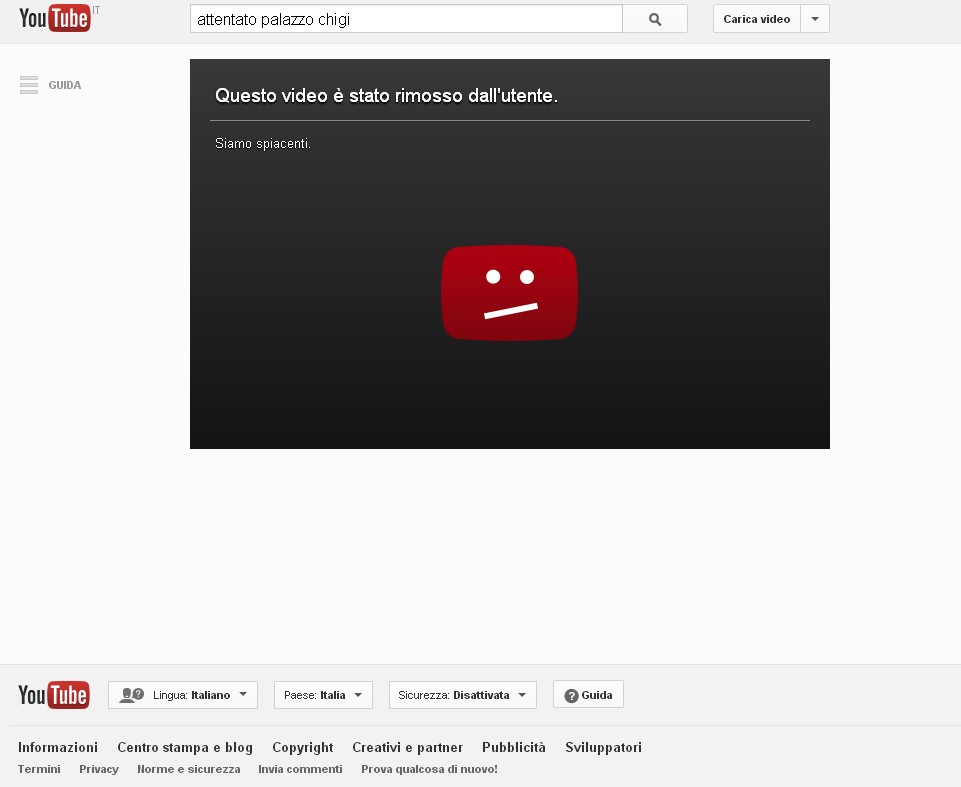Open the Creativi e partner link
Image resolution: width=961 pixels, height=787 pixels.
click(x=408, y=748)
